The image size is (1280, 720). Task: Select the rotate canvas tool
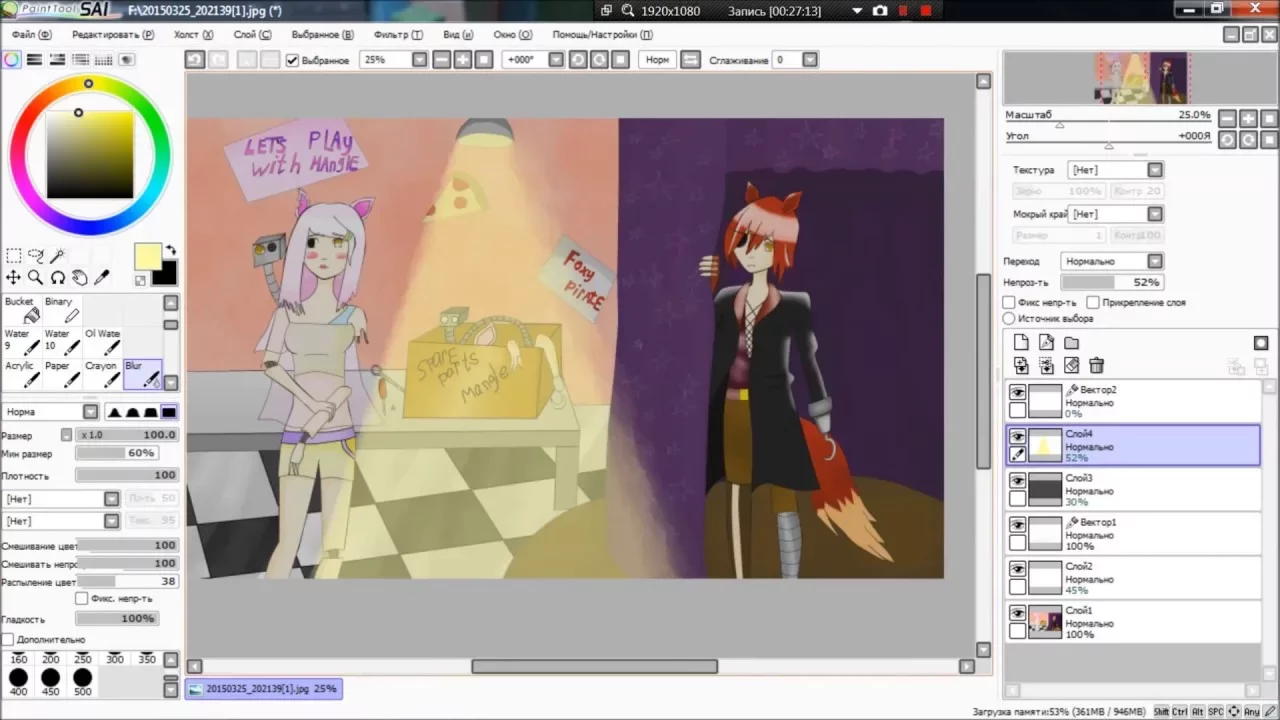point(57,278)
